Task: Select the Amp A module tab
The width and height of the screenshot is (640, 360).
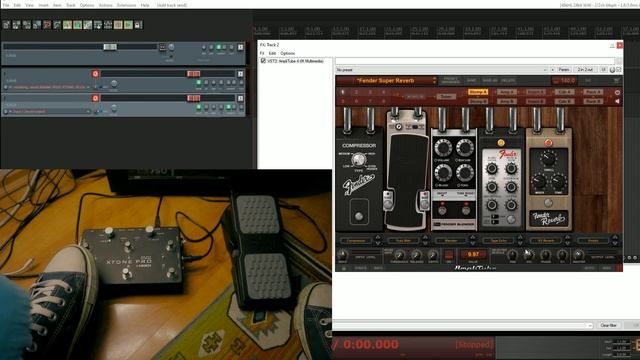Action: 507,92
